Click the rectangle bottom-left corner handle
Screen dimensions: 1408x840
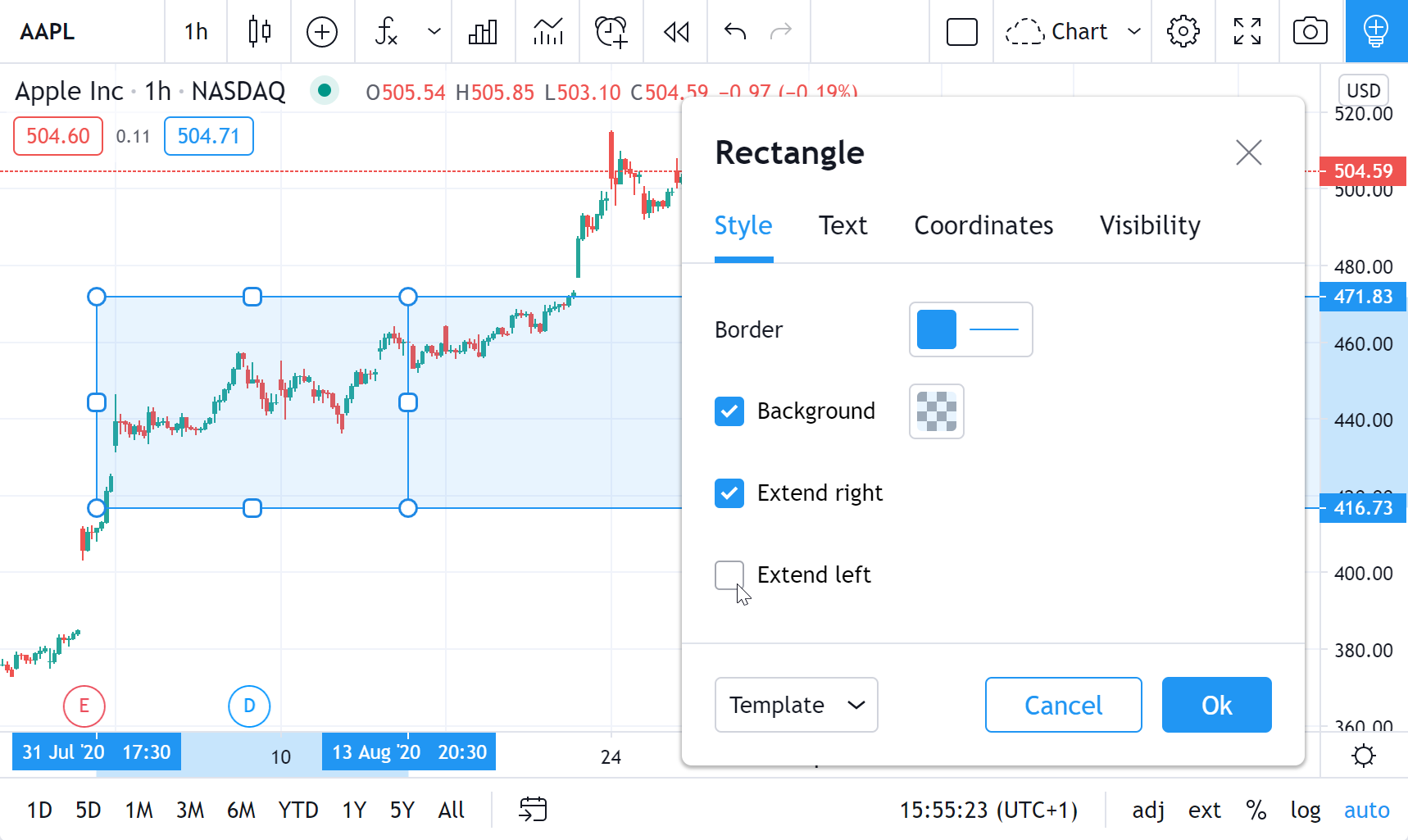97,508
